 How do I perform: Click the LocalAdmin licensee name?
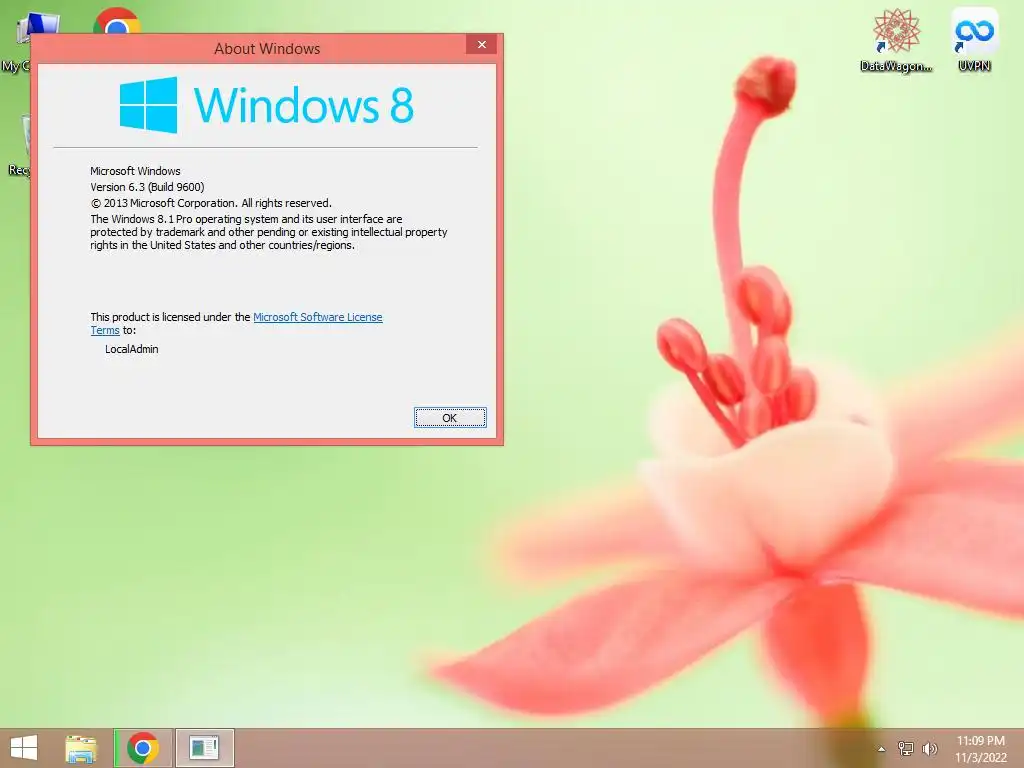(x=131, y=349)
